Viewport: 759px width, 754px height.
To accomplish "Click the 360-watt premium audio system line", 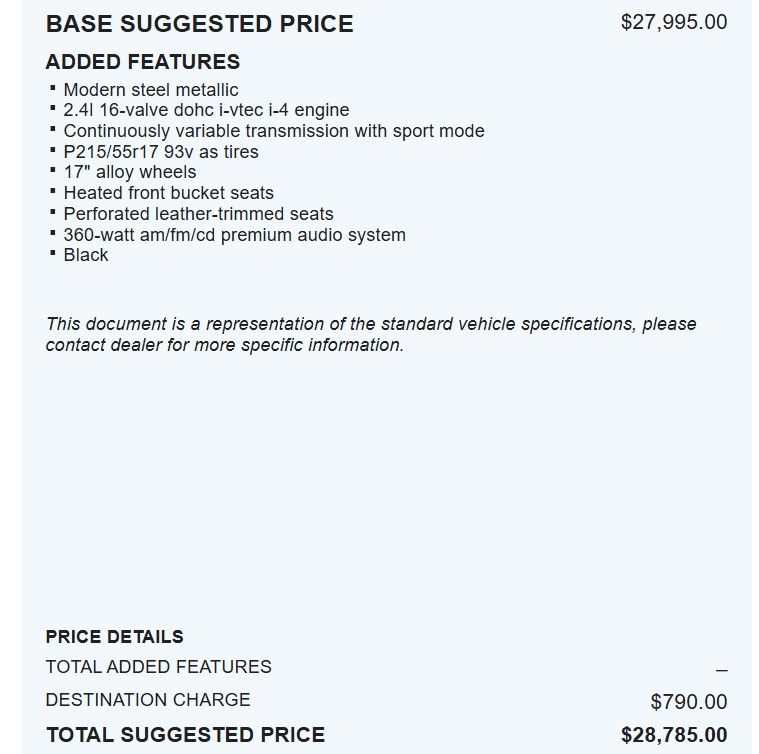I will tap(234, 235).
